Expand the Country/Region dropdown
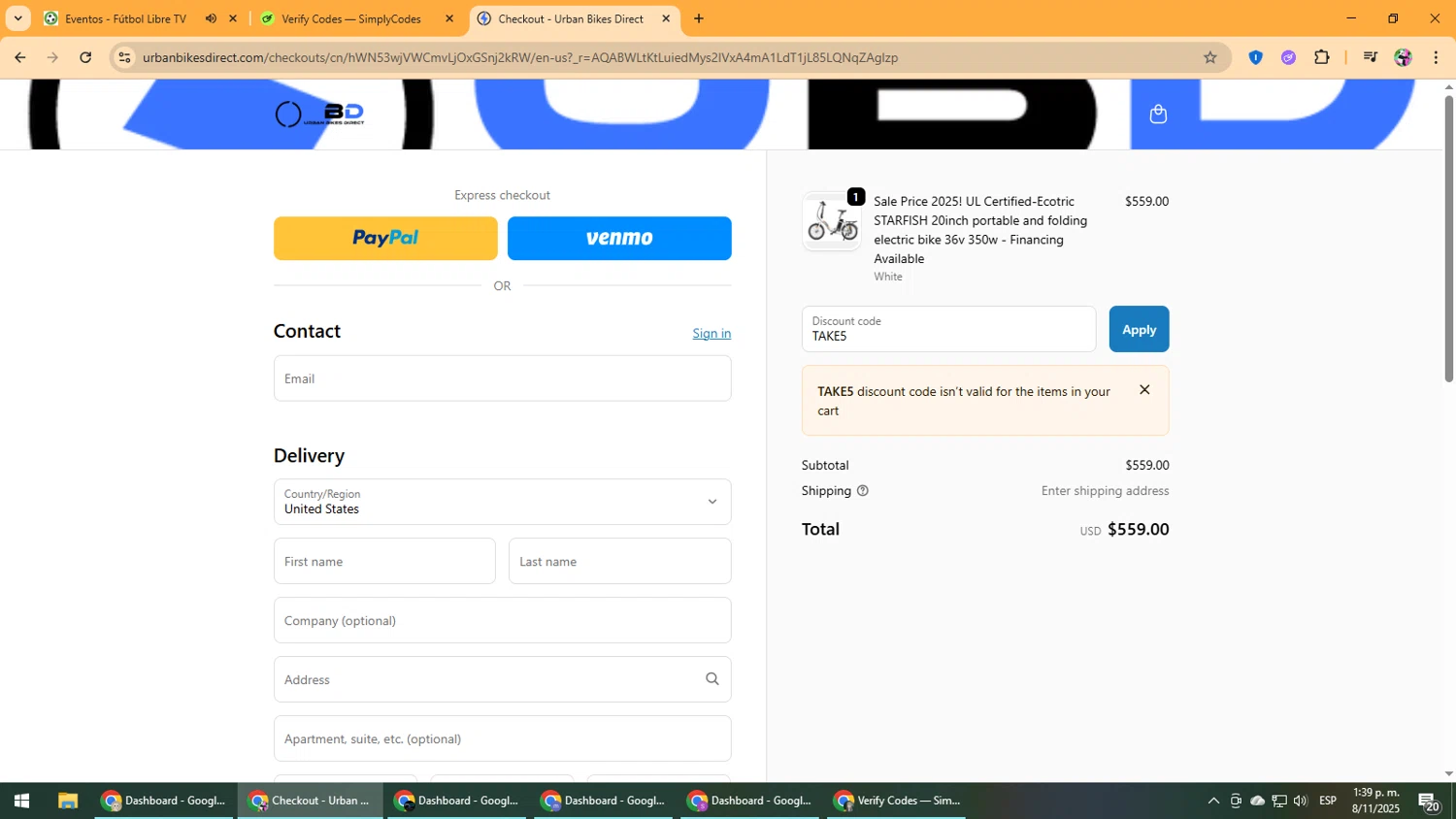Screen dimensions: 1456x819 click(x=502, y=502)
